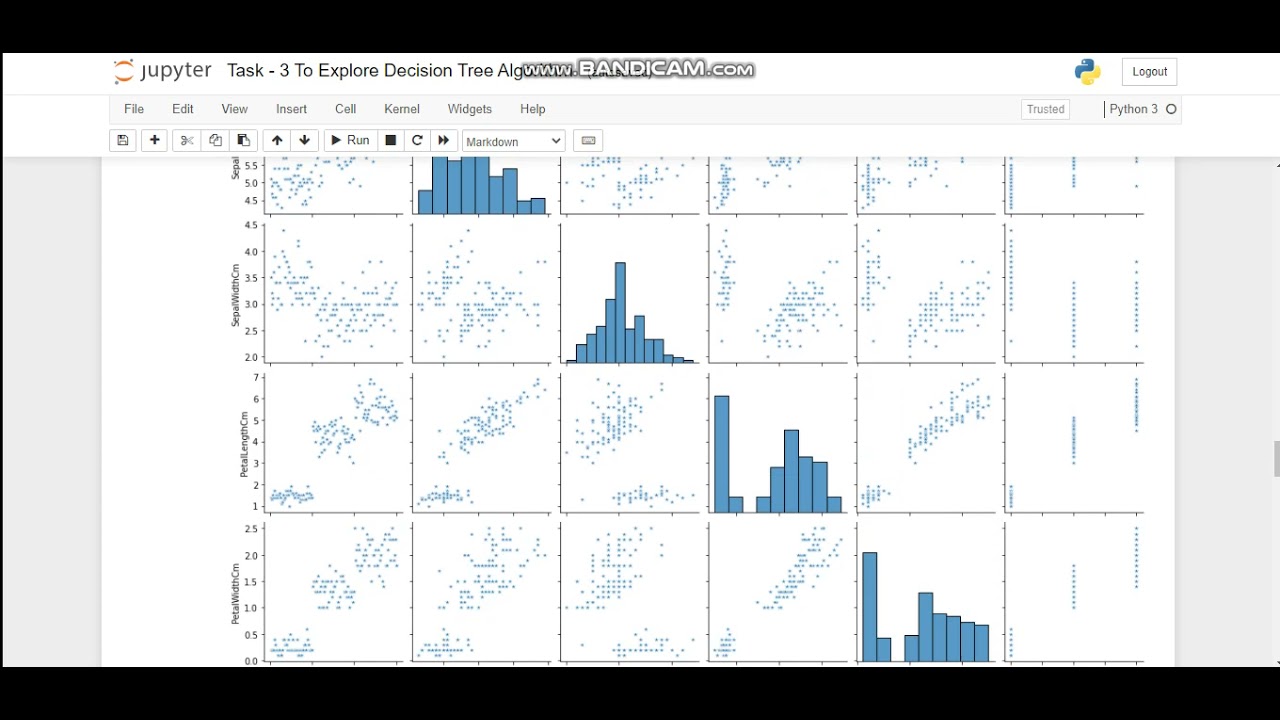The height and width of the screenshot is (720, 1280).
Task: Open the File menu
Action: coord(134,109)
